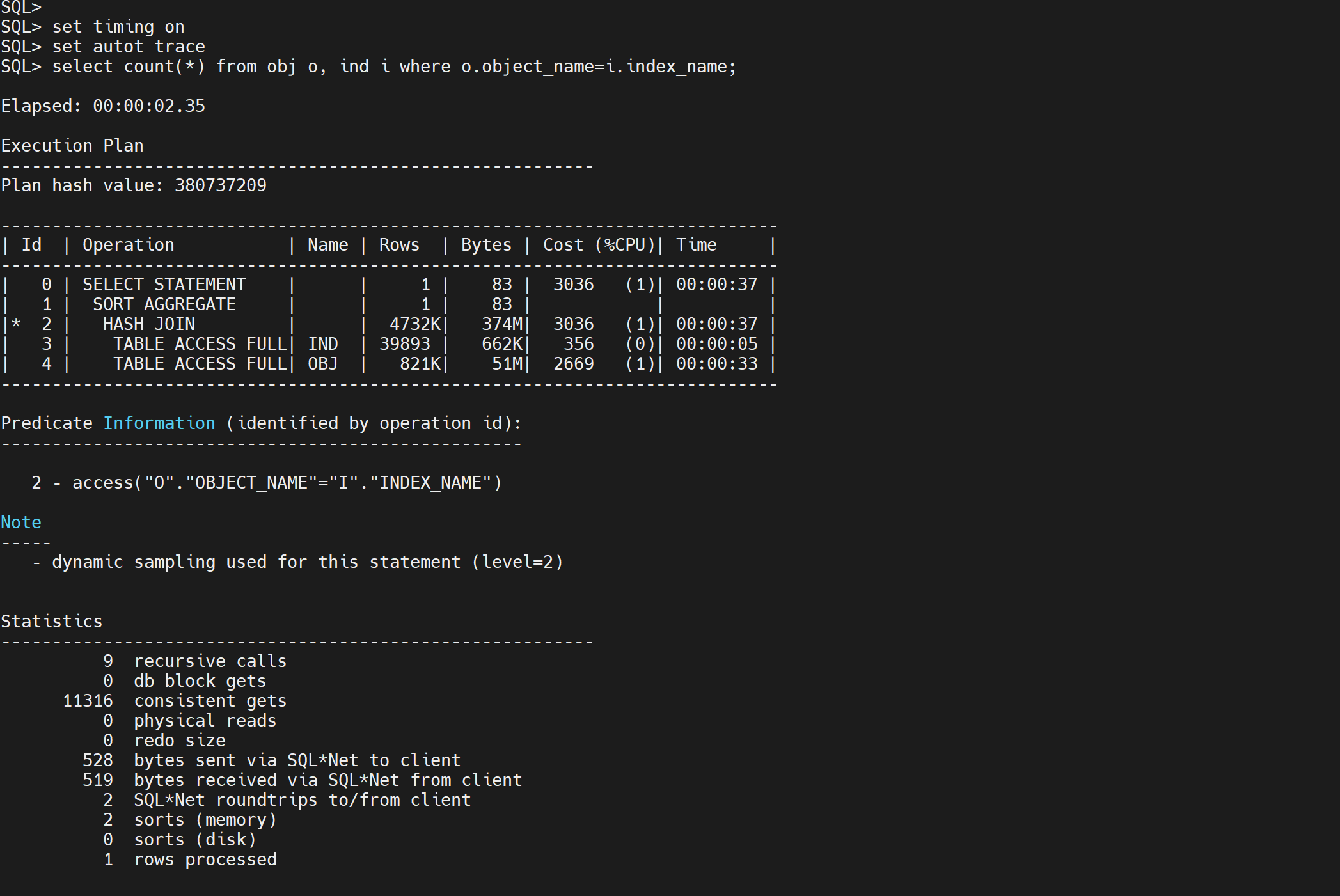The width and height of the screenshot is (1340, 896).
Task: Click the blue Note link text
Action: [x=20, y=522]
